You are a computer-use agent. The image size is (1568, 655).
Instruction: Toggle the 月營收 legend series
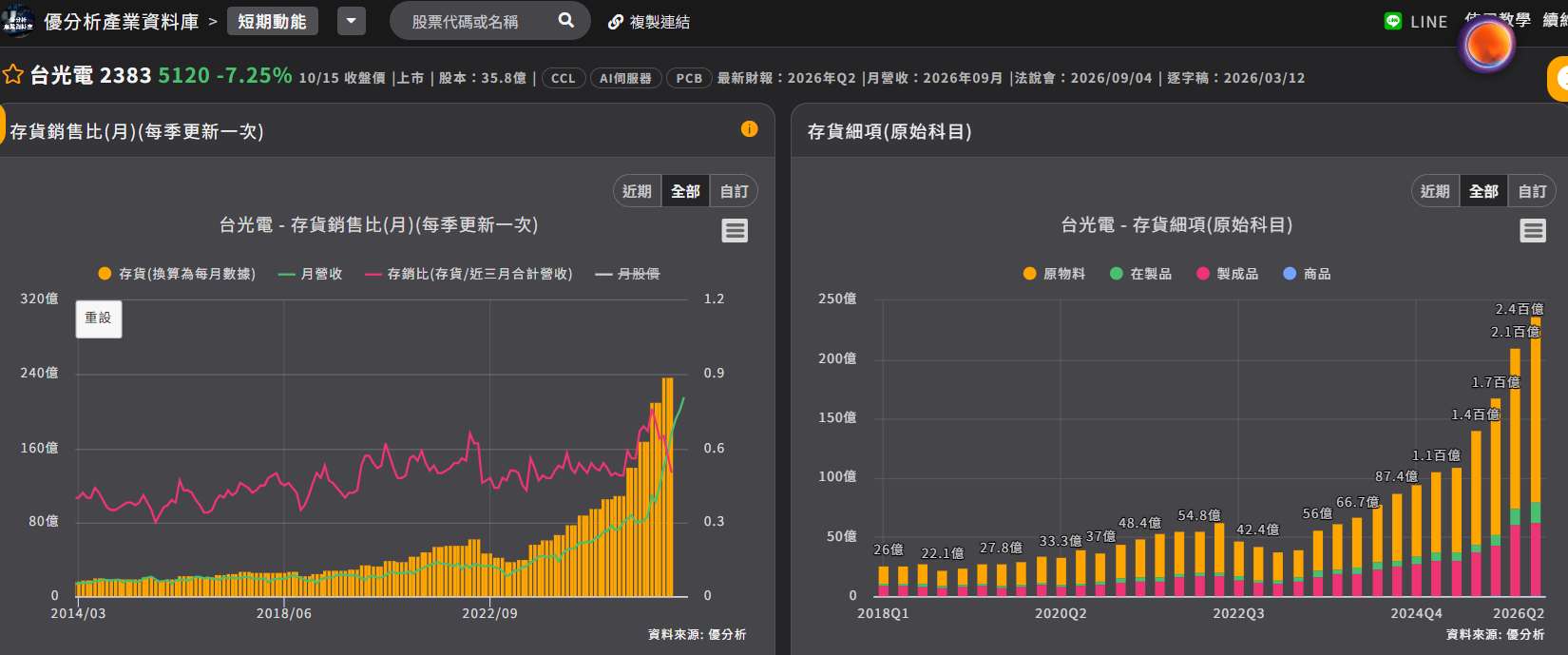(311, 274)
